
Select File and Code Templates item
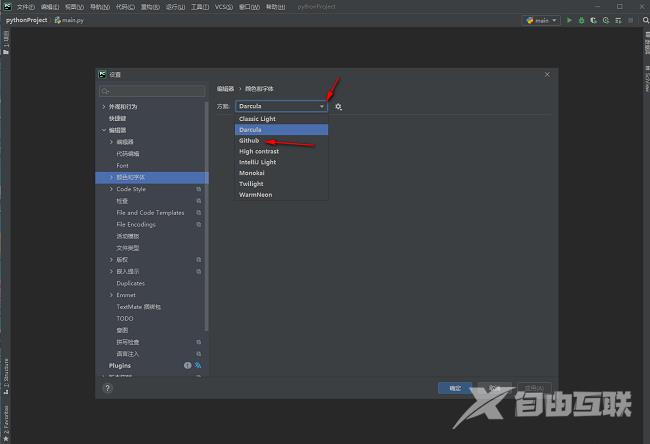pos(150,213)
